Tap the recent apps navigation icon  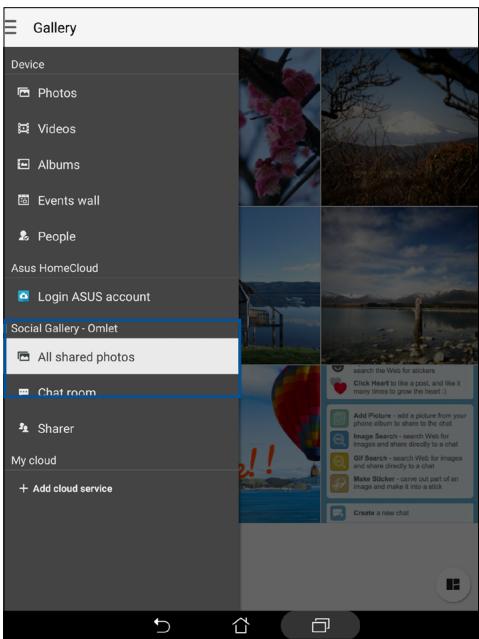[x=320, y=625]
